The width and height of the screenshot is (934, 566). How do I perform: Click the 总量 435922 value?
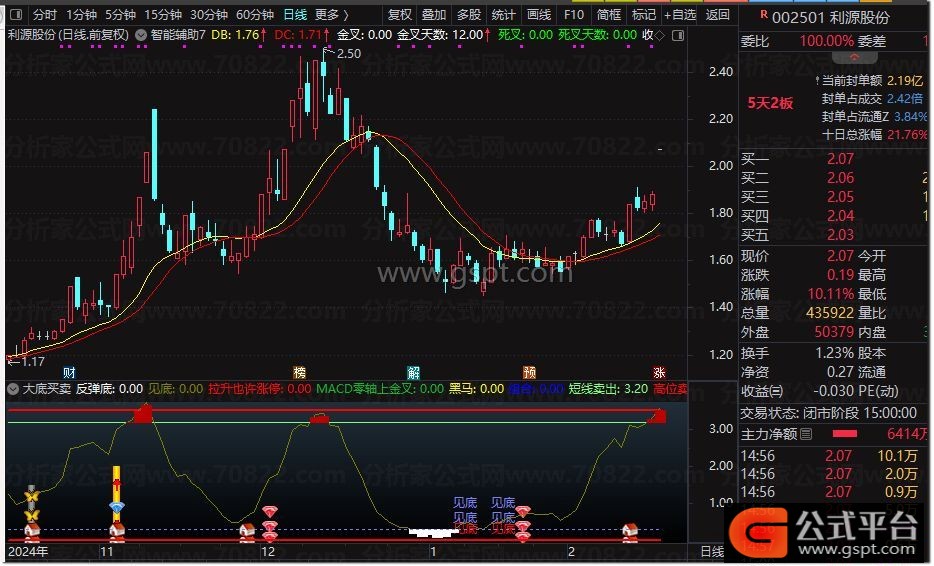[830, 313]
